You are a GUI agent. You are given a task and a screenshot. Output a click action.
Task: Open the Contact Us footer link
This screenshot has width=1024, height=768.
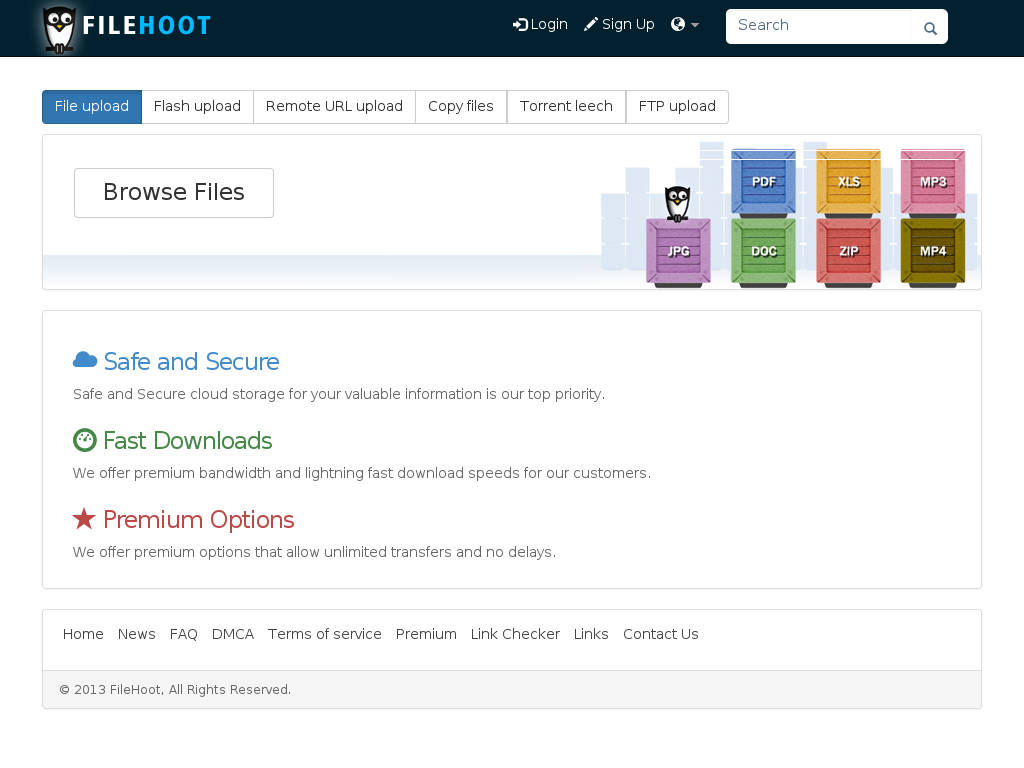click(x=660, y=634)
